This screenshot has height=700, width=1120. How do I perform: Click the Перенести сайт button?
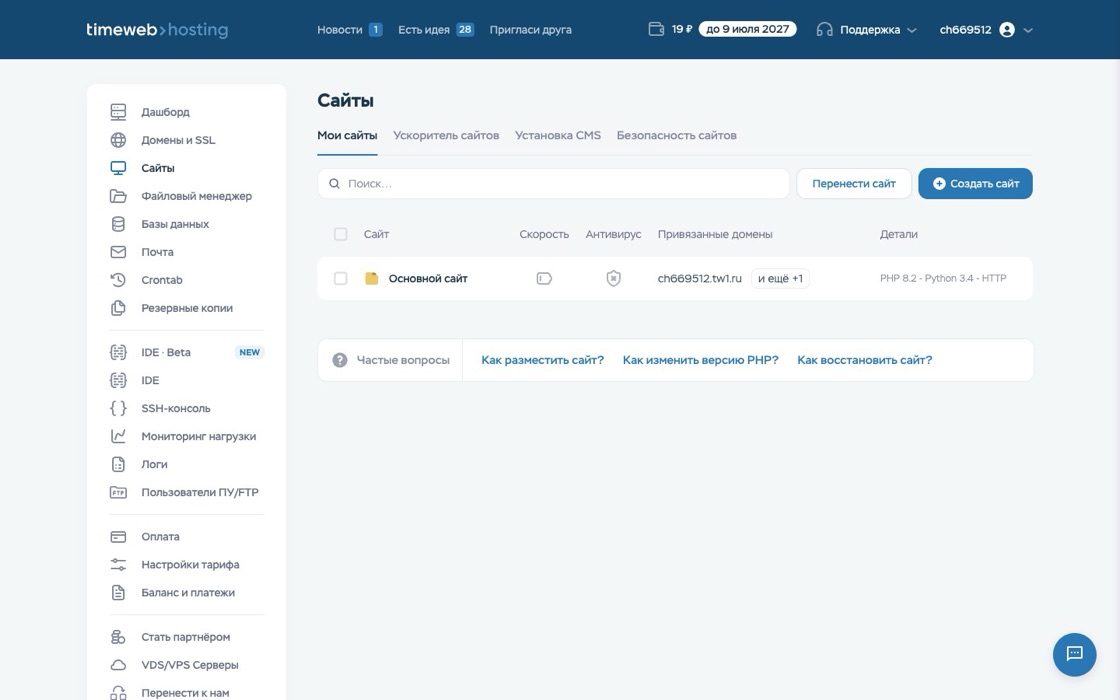point(854,184)
